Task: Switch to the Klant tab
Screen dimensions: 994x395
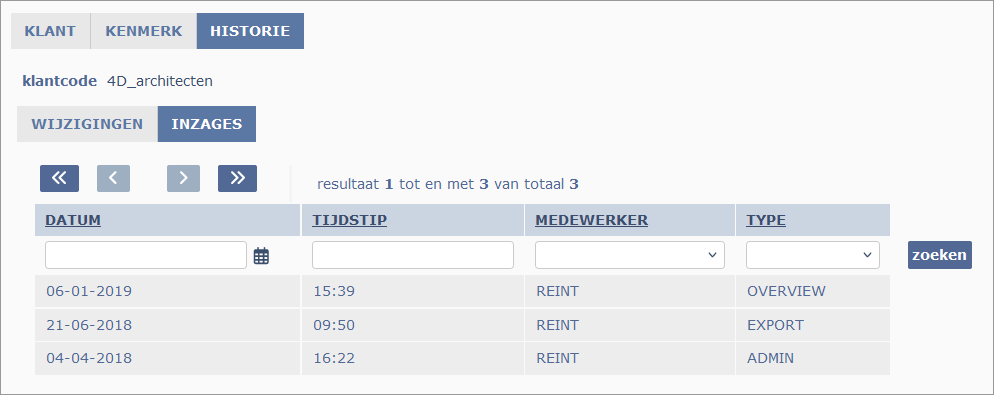Action: (x=51, y=31)
